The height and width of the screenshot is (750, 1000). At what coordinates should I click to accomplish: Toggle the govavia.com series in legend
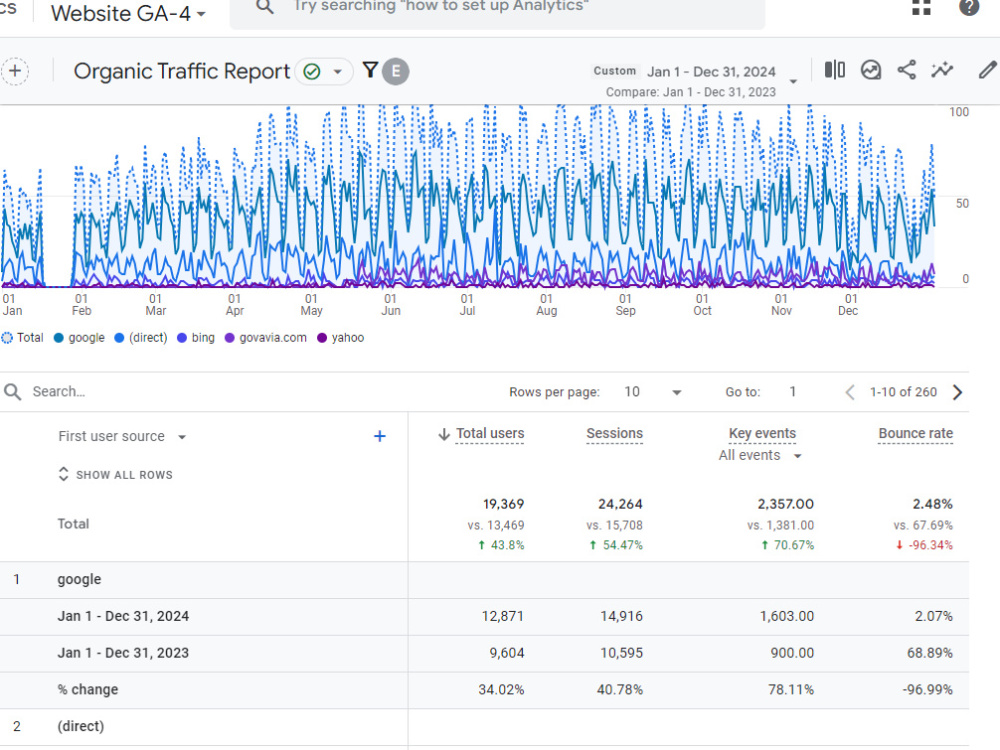pyautogui.click(x=265, y=338)
